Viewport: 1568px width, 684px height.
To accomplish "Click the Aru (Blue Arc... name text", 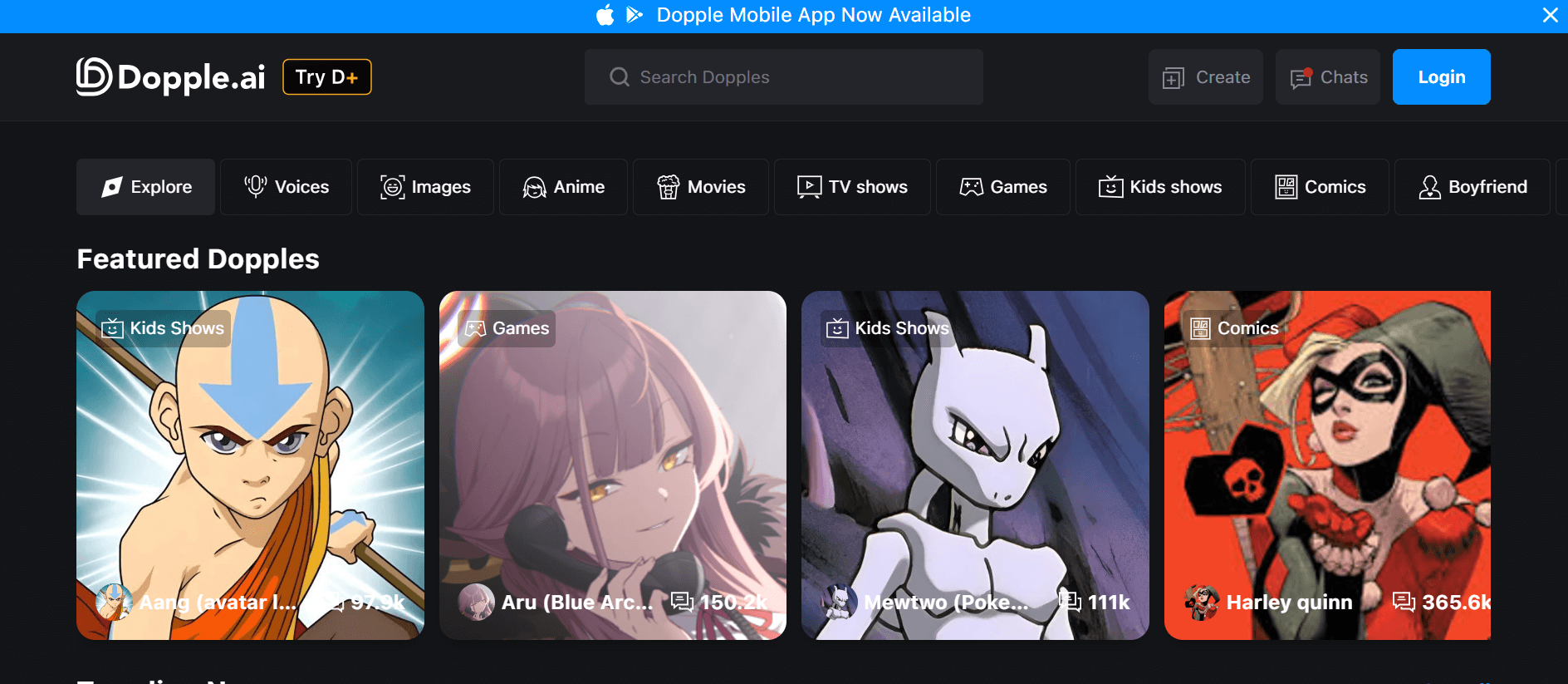I will click(x=577, y=603).
